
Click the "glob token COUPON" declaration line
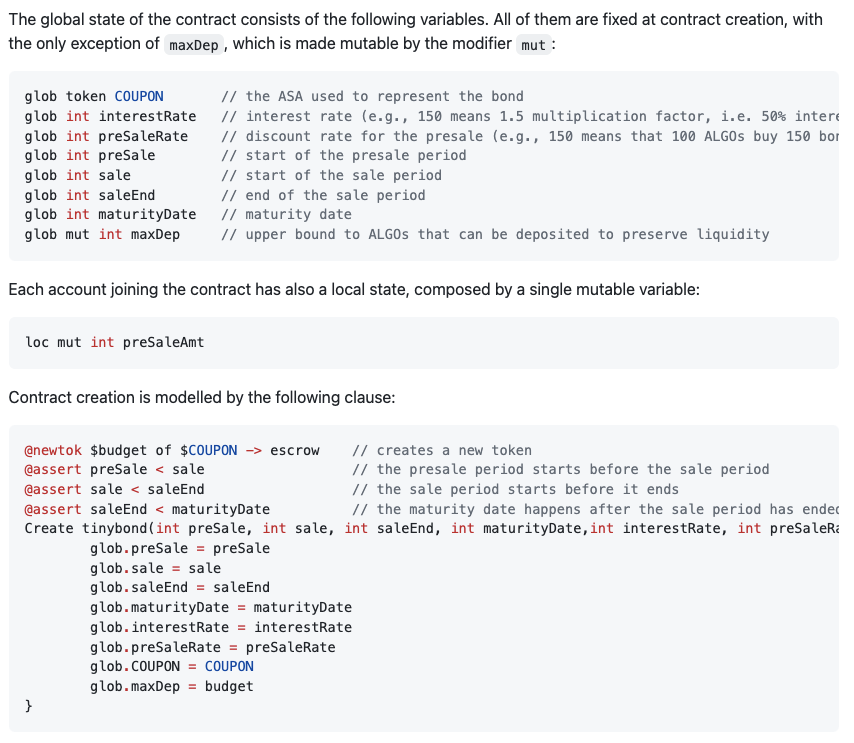coord(94,97)
